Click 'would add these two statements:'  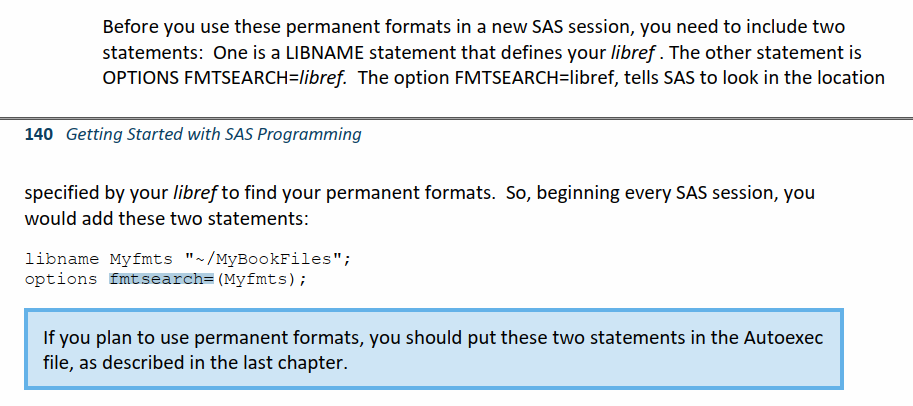[x=166, y=217]
